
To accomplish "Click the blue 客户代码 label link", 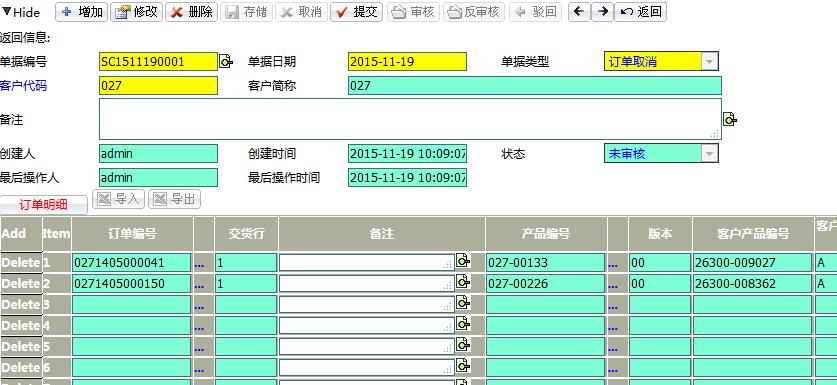I will tap(23, 85).
